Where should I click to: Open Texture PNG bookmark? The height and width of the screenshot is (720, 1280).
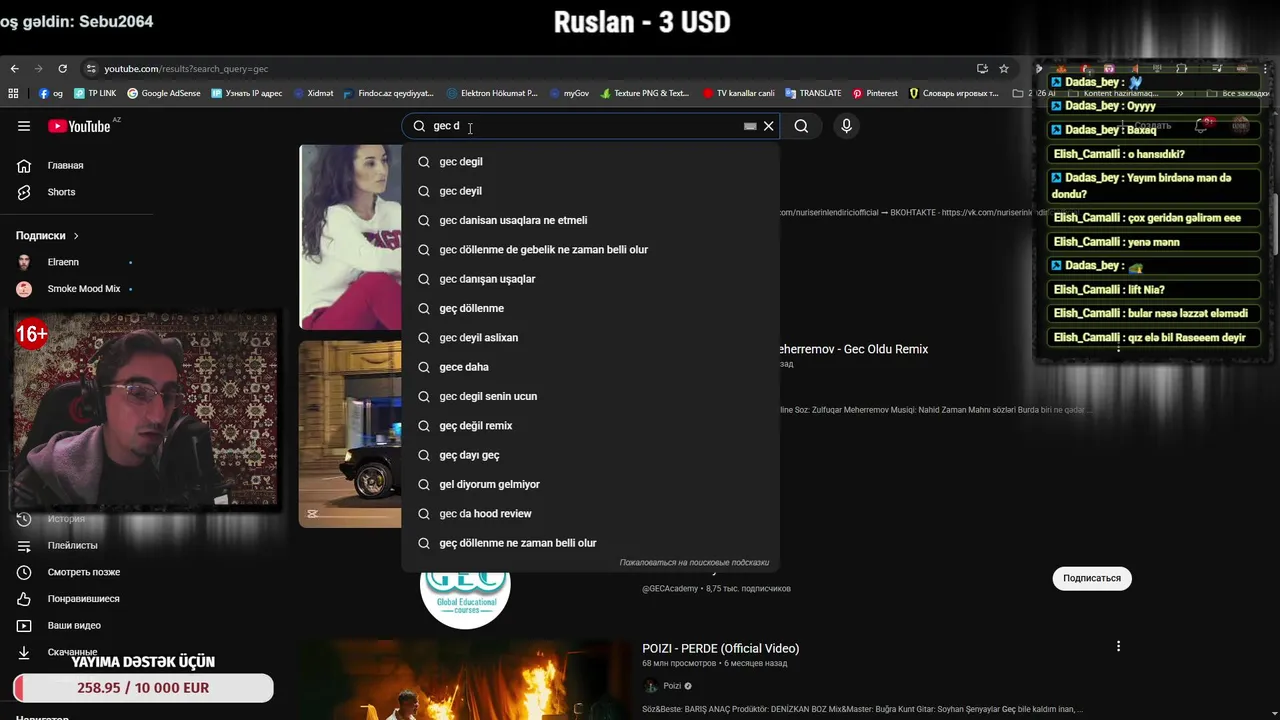coord(645,93)
